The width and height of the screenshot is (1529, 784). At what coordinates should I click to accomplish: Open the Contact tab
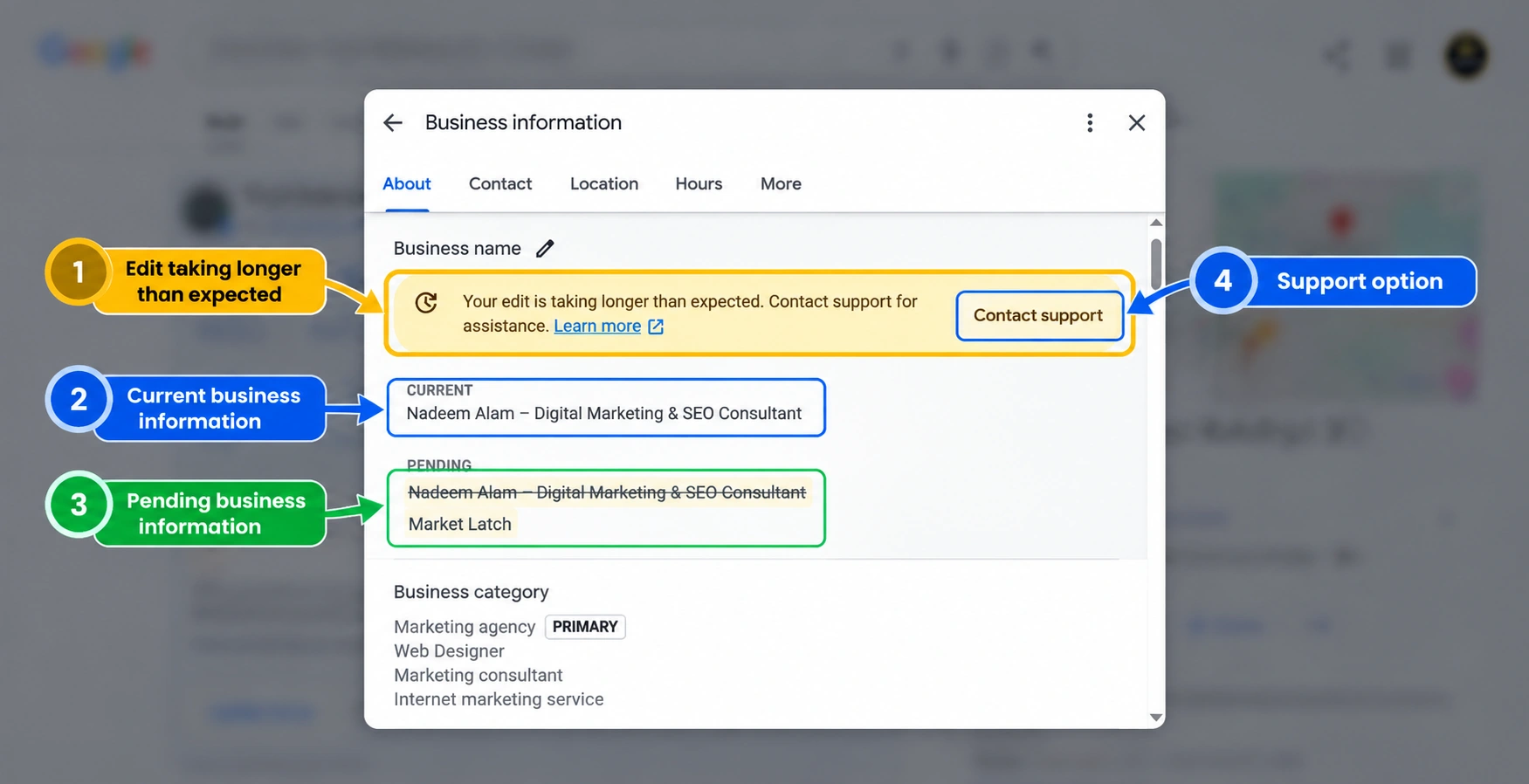click(500, 184)
